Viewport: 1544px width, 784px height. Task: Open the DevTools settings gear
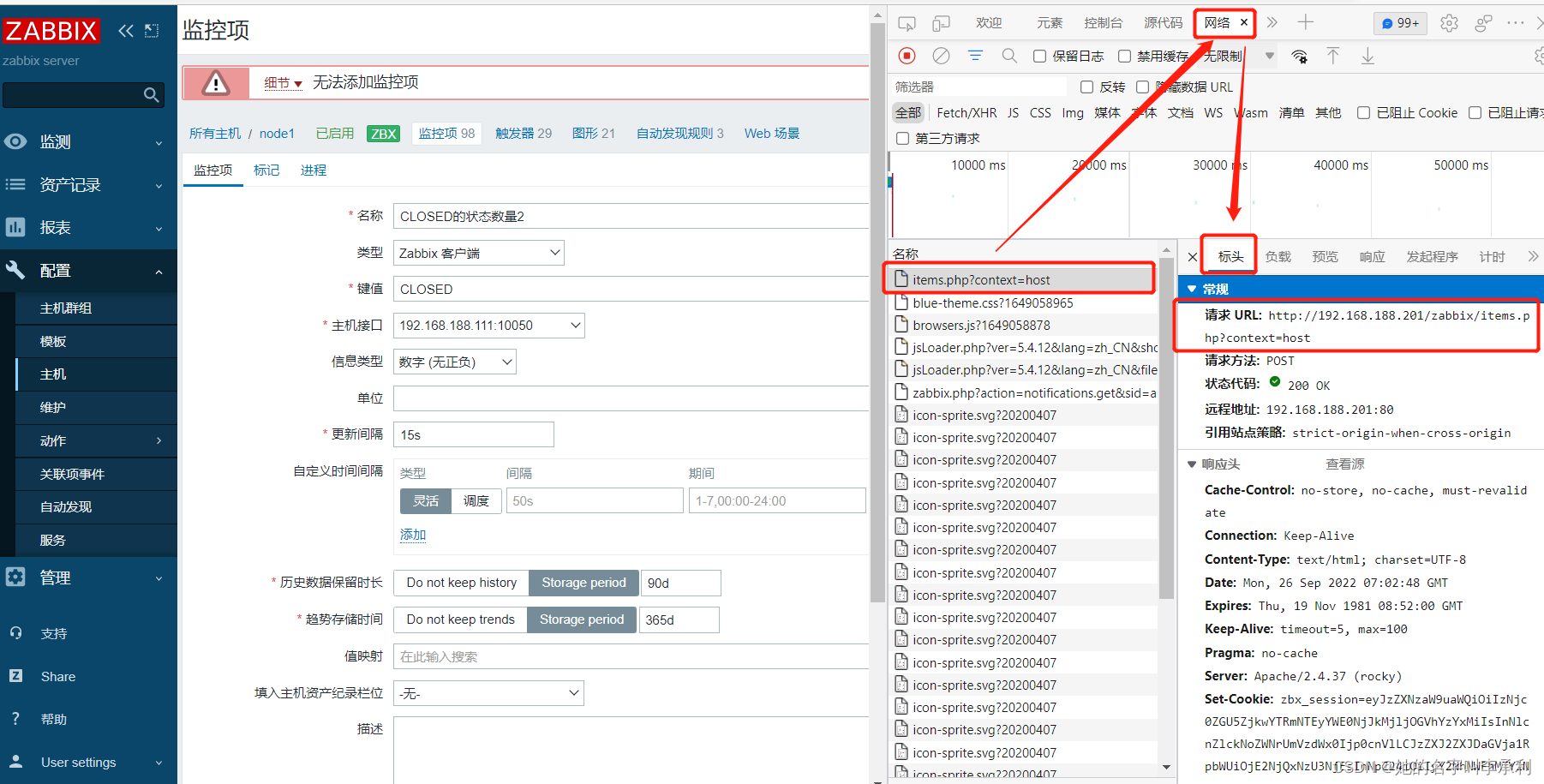(x=1449, y=23)
